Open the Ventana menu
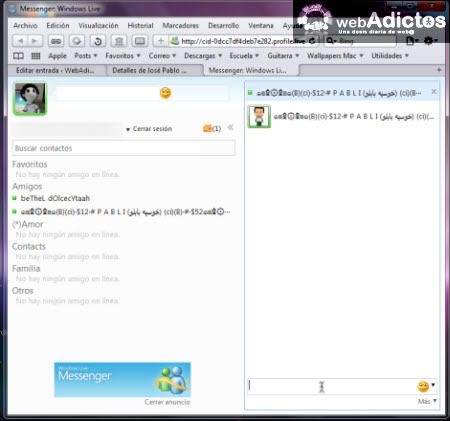The image size is (450, 421). click(261, 25)
